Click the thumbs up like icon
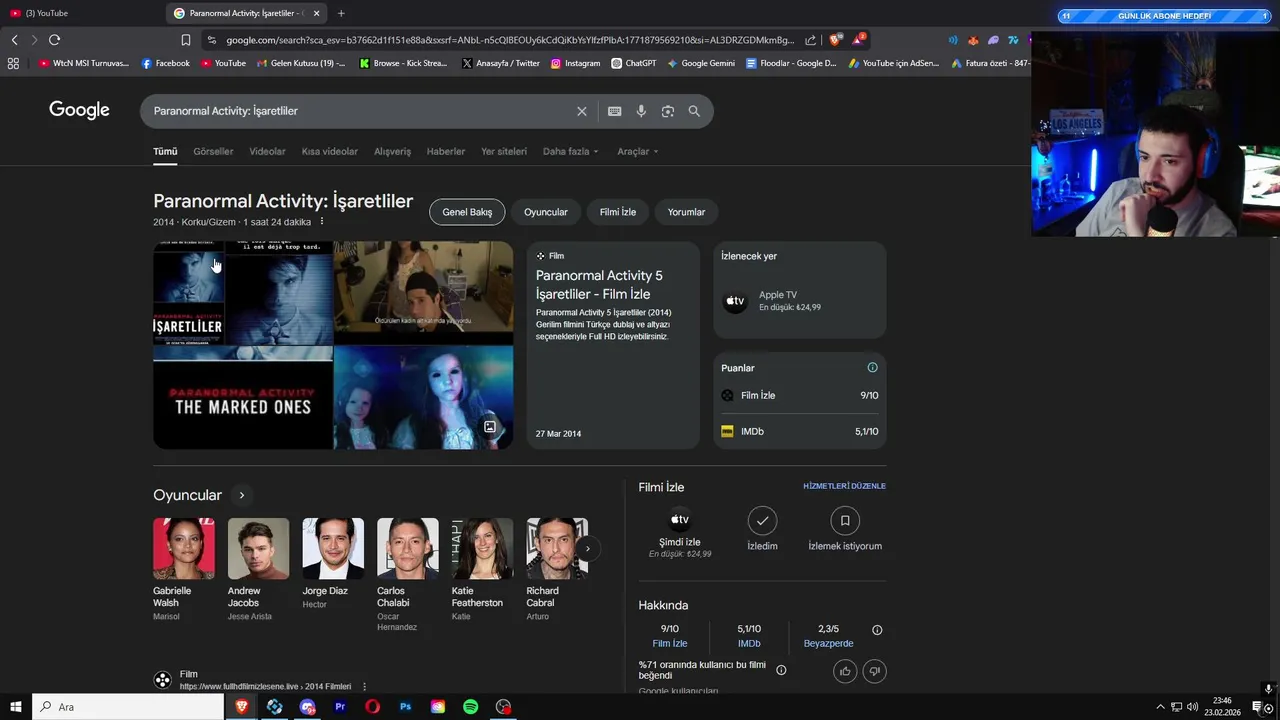 tap(845, 671)
